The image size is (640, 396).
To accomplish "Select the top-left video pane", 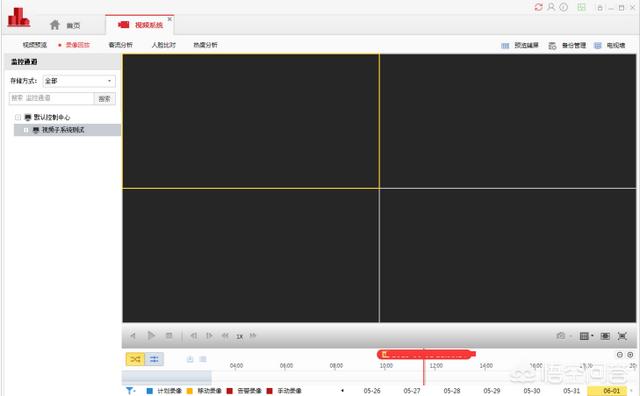I will click(x=251, y=121).
